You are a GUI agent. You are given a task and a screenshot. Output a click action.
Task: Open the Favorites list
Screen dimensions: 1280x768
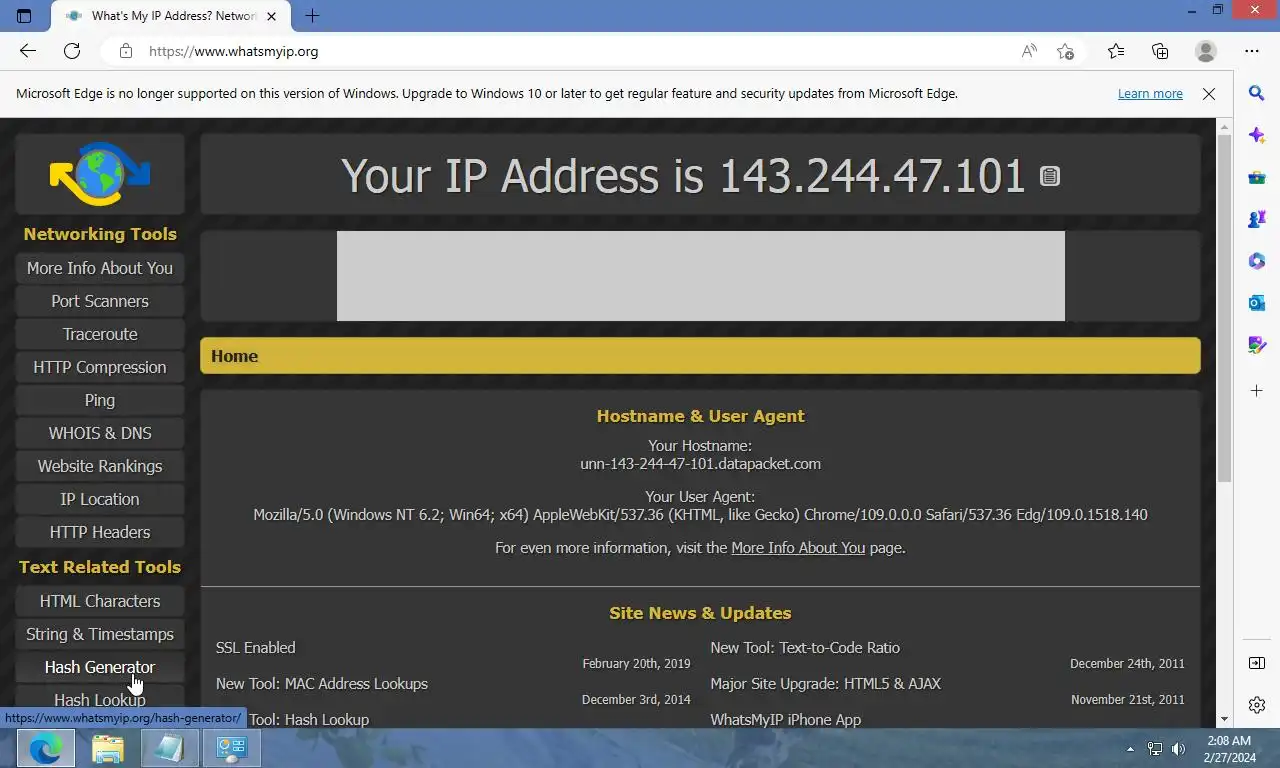(x=1116, y=51)
